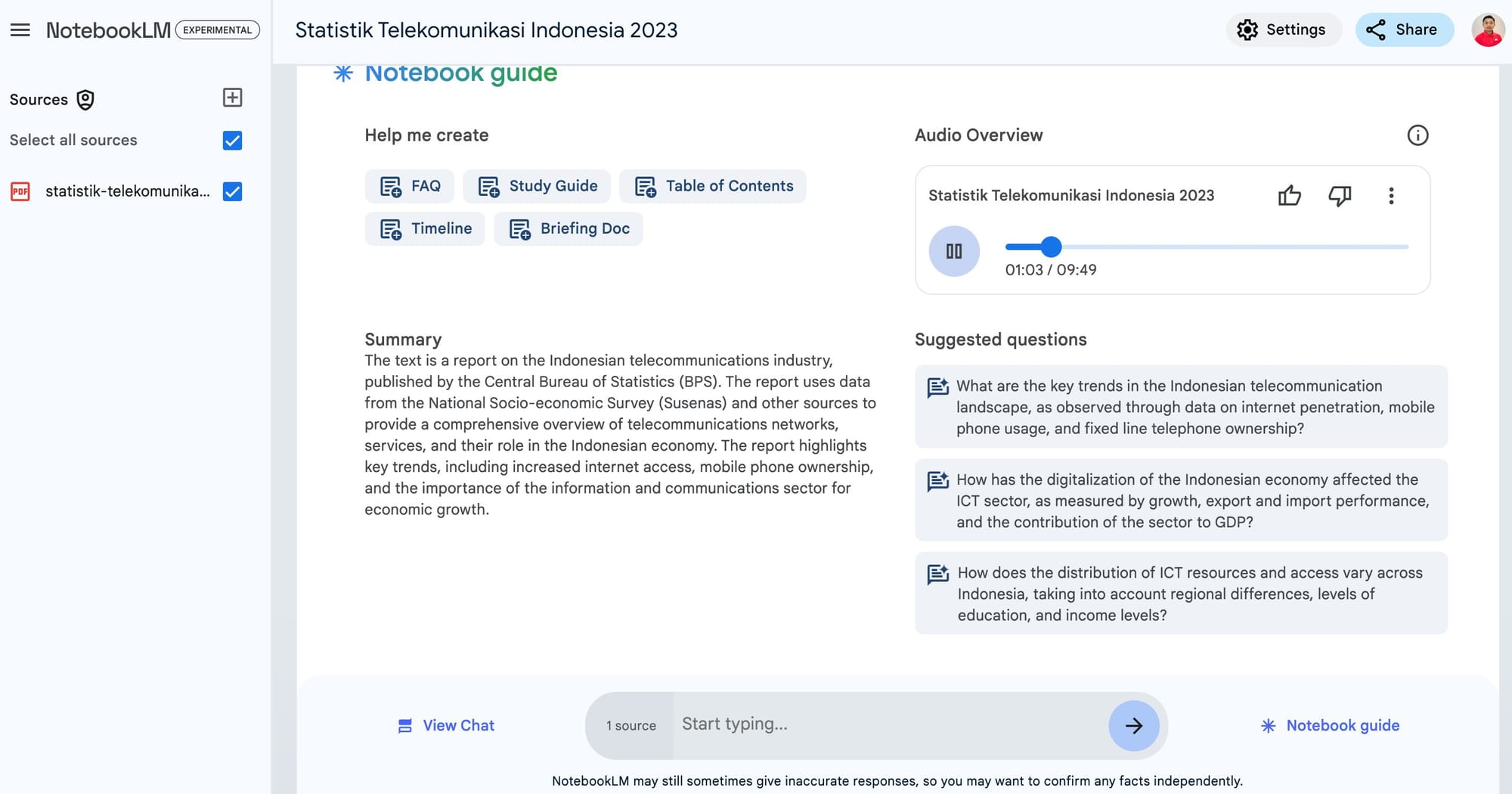Open the hamburger navigation menu
Screen dimensions: 1512x794
[x=20, y=30]
